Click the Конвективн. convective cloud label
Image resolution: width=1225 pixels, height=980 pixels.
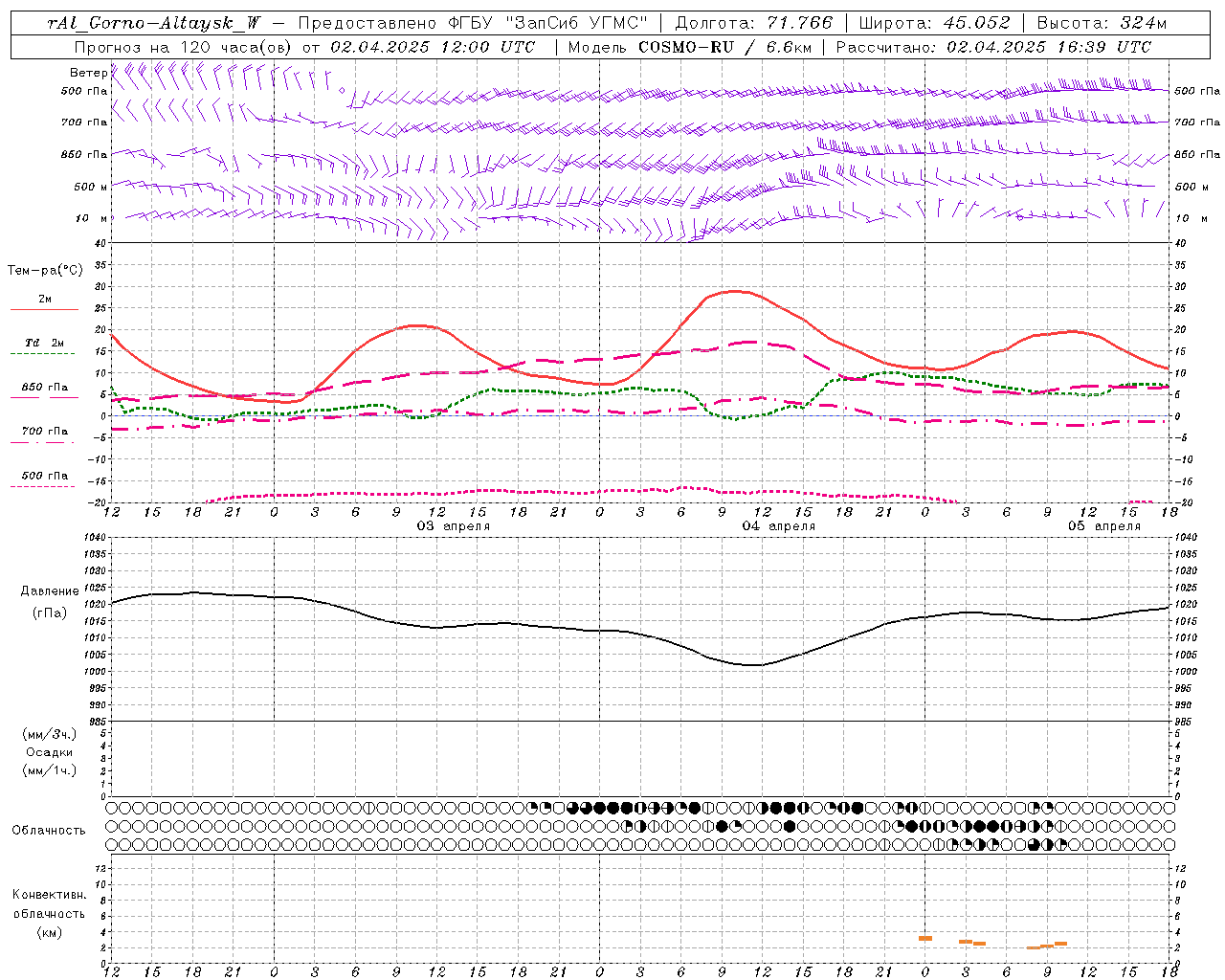[x=49, y=895]
